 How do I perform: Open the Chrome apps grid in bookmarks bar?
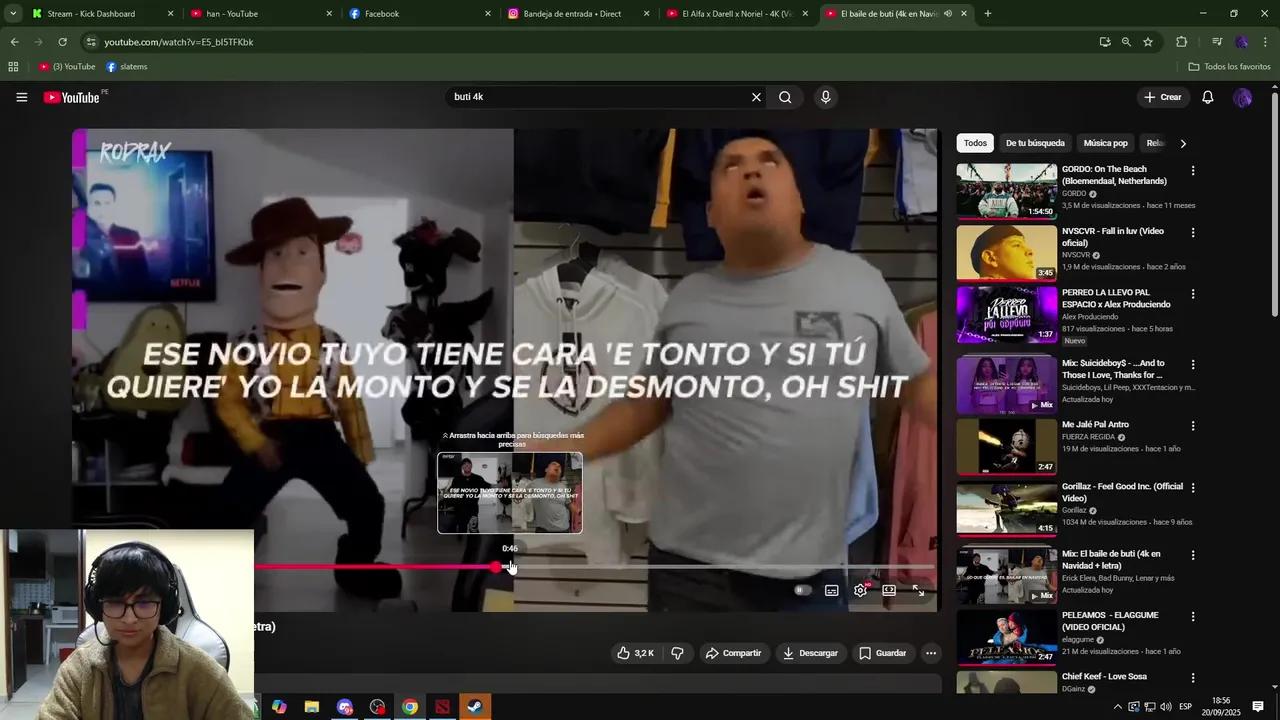(13, 67)
